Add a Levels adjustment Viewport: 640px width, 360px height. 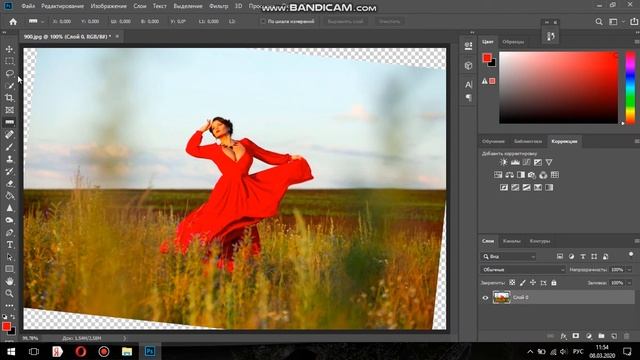(x=515, y=162)
